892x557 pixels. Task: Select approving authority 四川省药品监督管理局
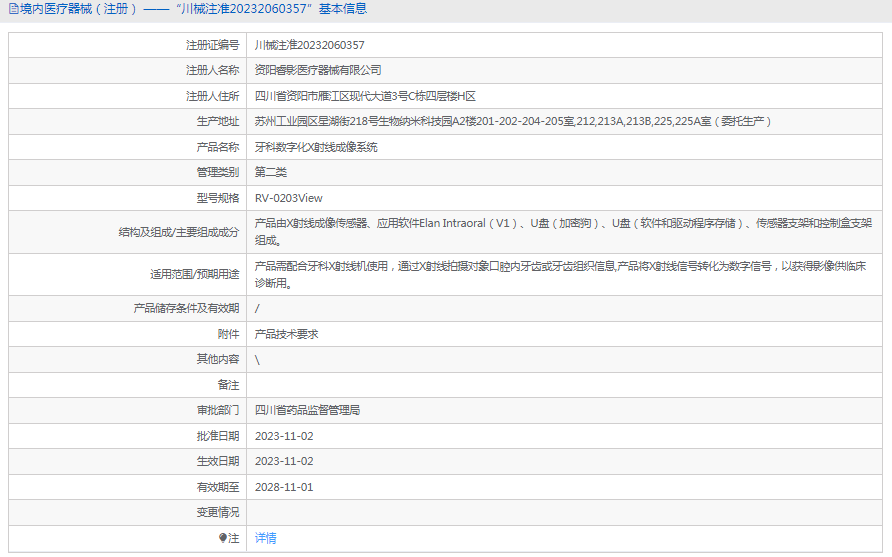(307, 410)
